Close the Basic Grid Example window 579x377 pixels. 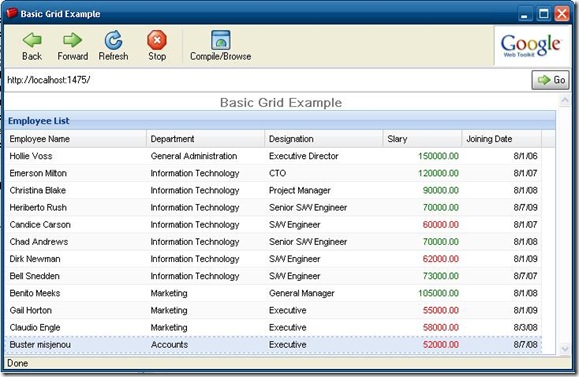562,14
